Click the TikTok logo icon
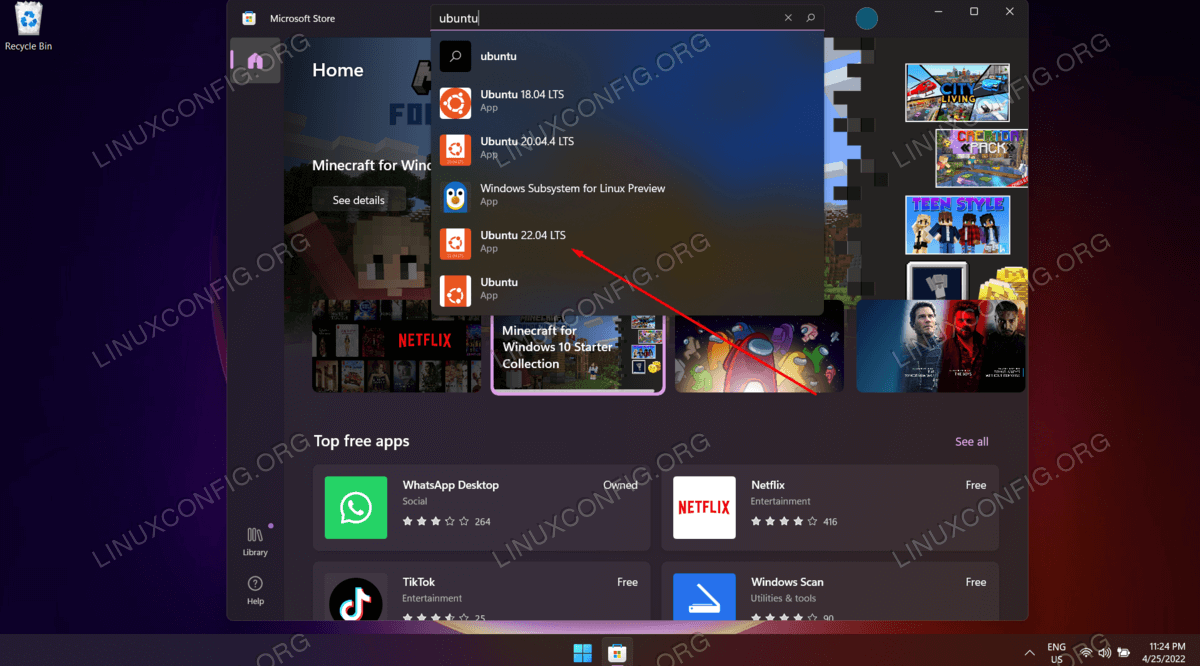The width and height of the screenshot is (1200, 666). 356,599
